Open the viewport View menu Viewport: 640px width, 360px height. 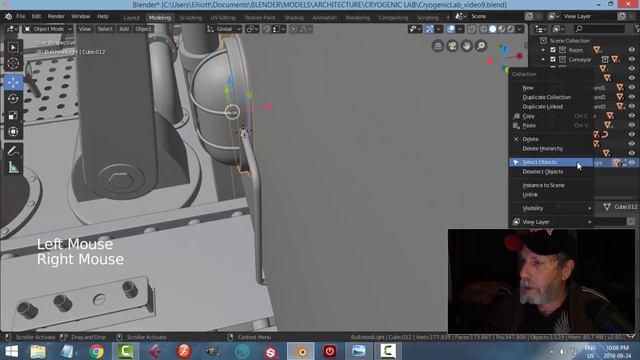[x=84, y=29]
